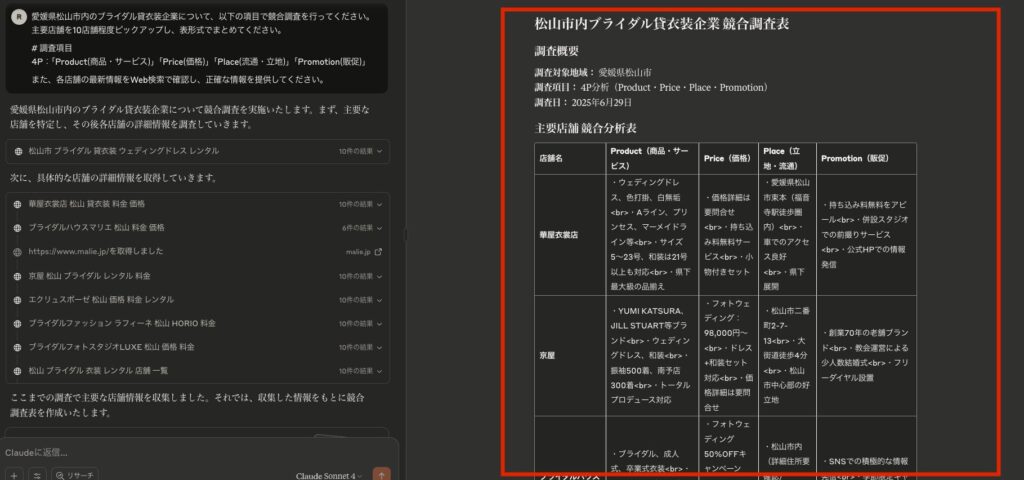1024x480 pixels.
Task: Click the 京屋 Place cell 松山市二番町2-7-13
Action: pyautogui.click(x=786, y=356)
